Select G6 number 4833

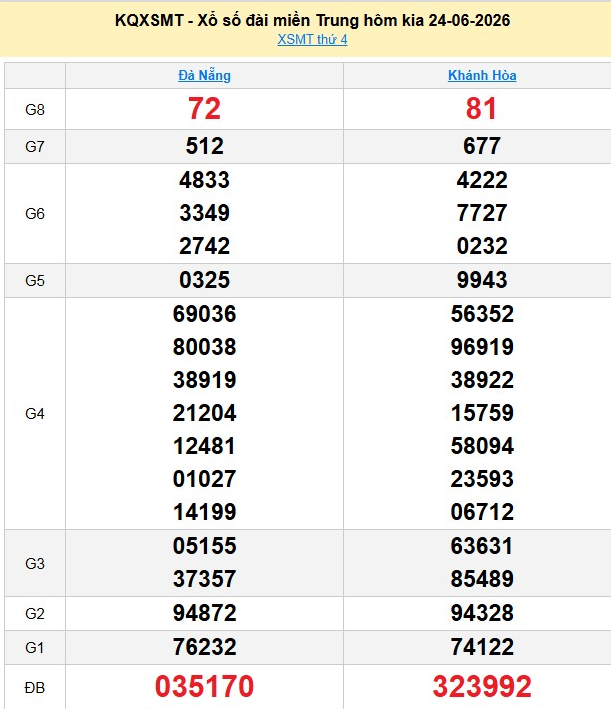204,180
